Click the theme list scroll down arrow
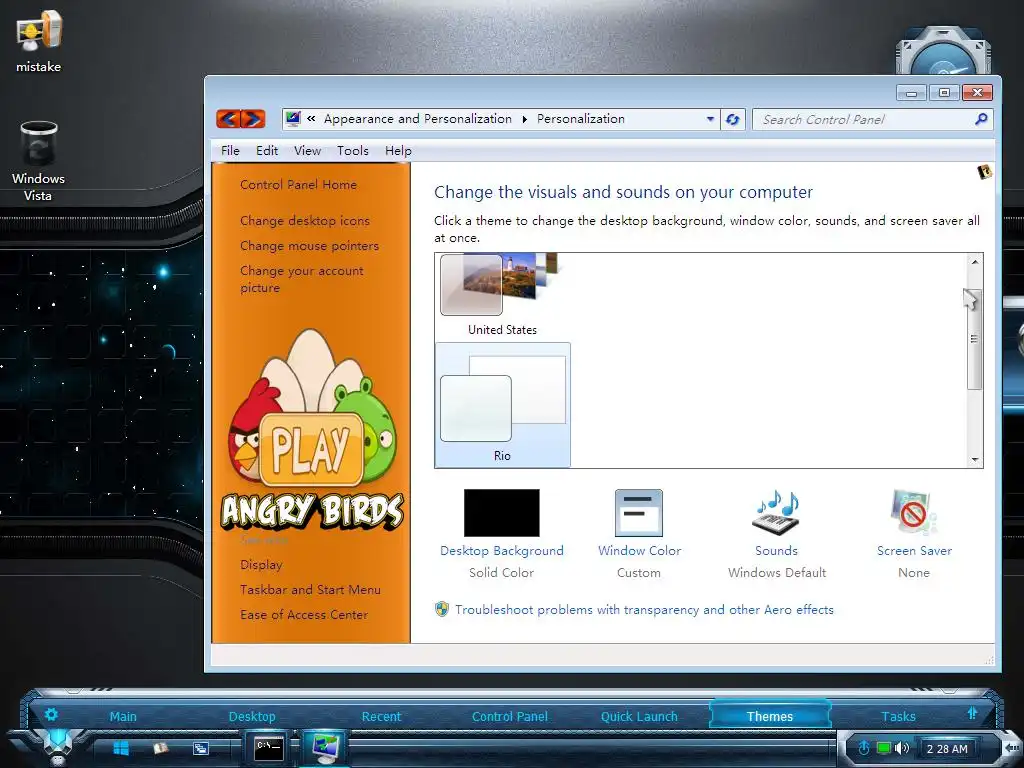 tap(974, 460)
